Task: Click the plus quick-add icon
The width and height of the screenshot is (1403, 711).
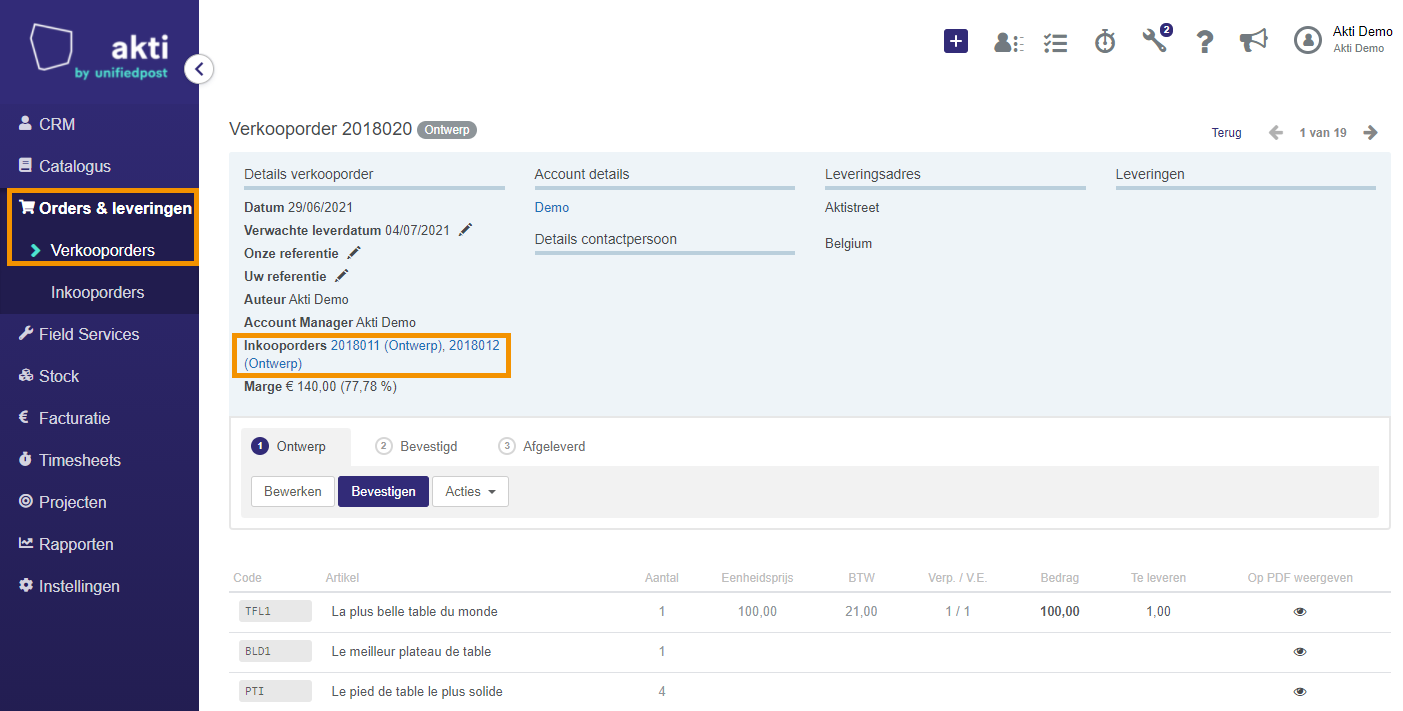Action: click(x=956, y=41)
